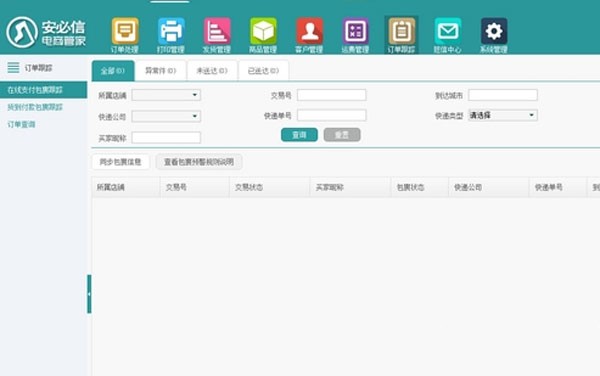This screenshot has width=600, height=376.
Task: Open the 短信中心 envelope icon
Action: [x=447, y=35]
